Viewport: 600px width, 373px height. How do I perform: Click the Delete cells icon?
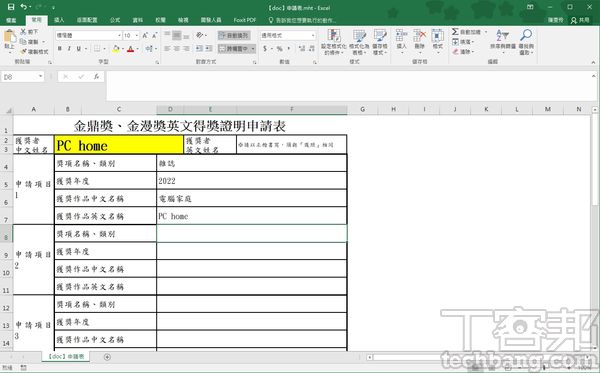(419, 36)
